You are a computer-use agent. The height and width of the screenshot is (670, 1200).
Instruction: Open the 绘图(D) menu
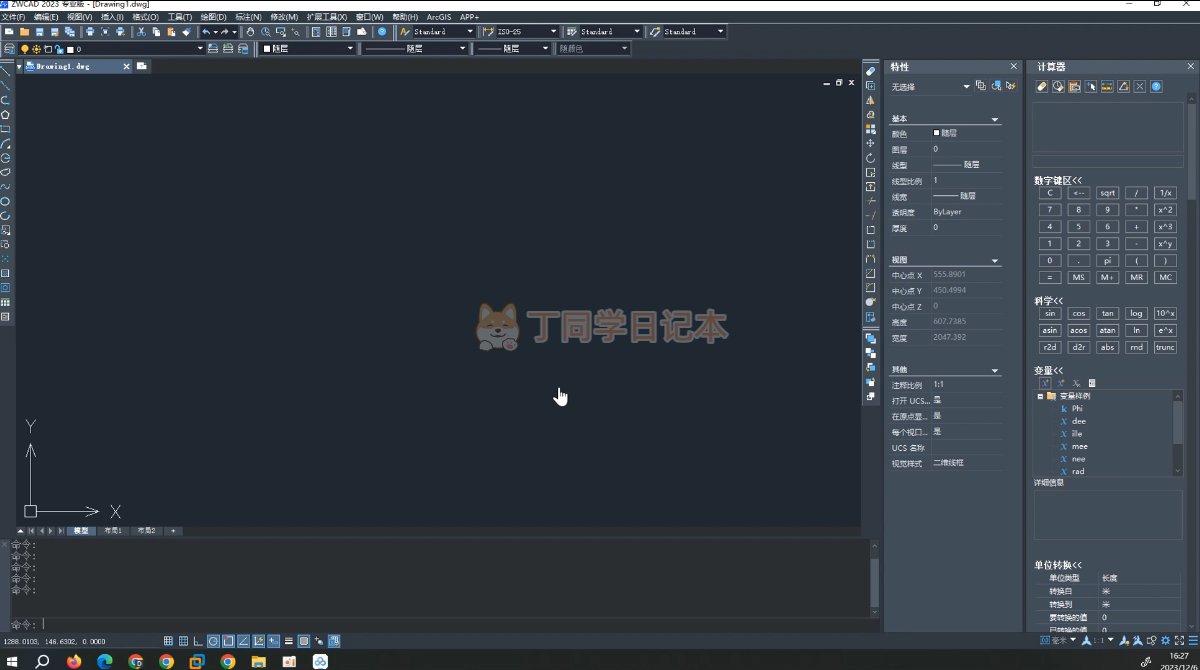pyautogui.click(x=212, y=17)
